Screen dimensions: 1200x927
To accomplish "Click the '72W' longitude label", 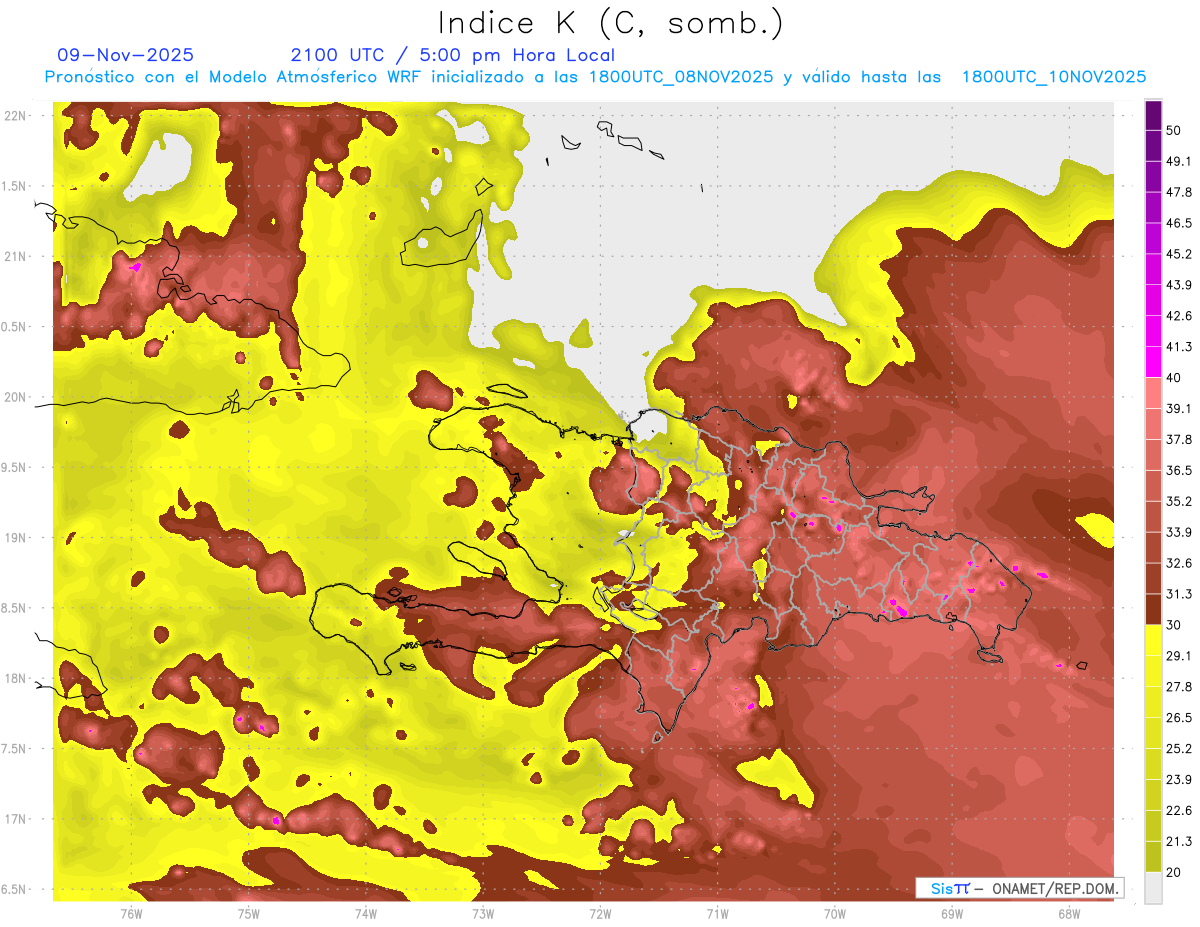I will [600, 913].
